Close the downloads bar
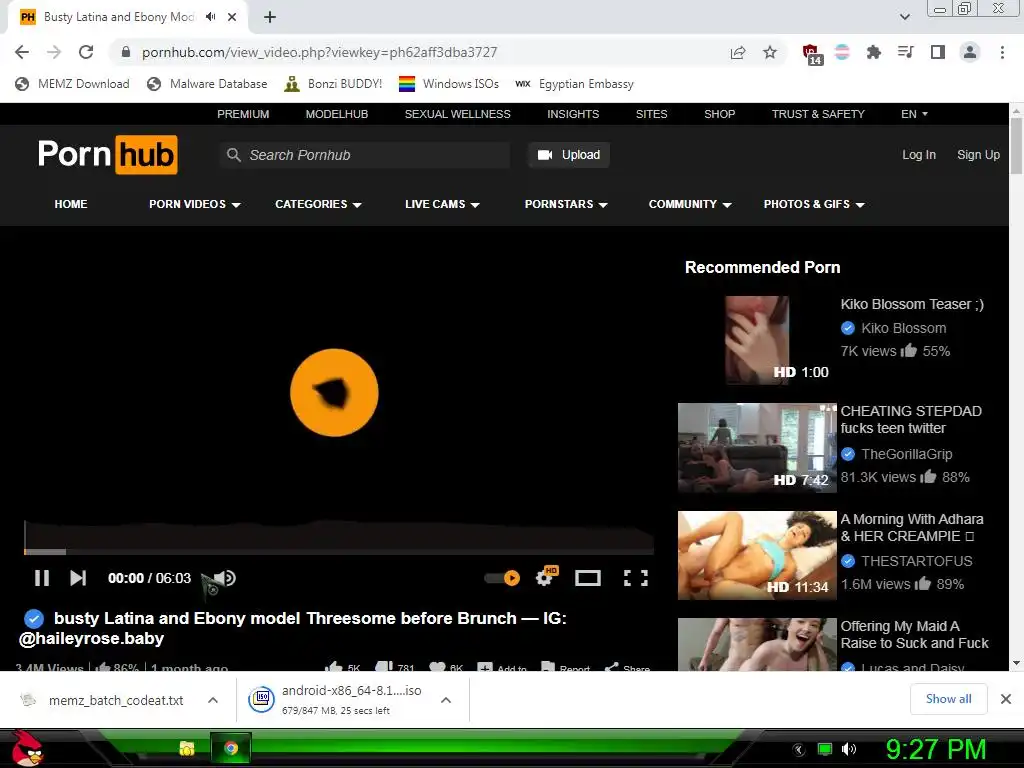 coord(1006,699)
